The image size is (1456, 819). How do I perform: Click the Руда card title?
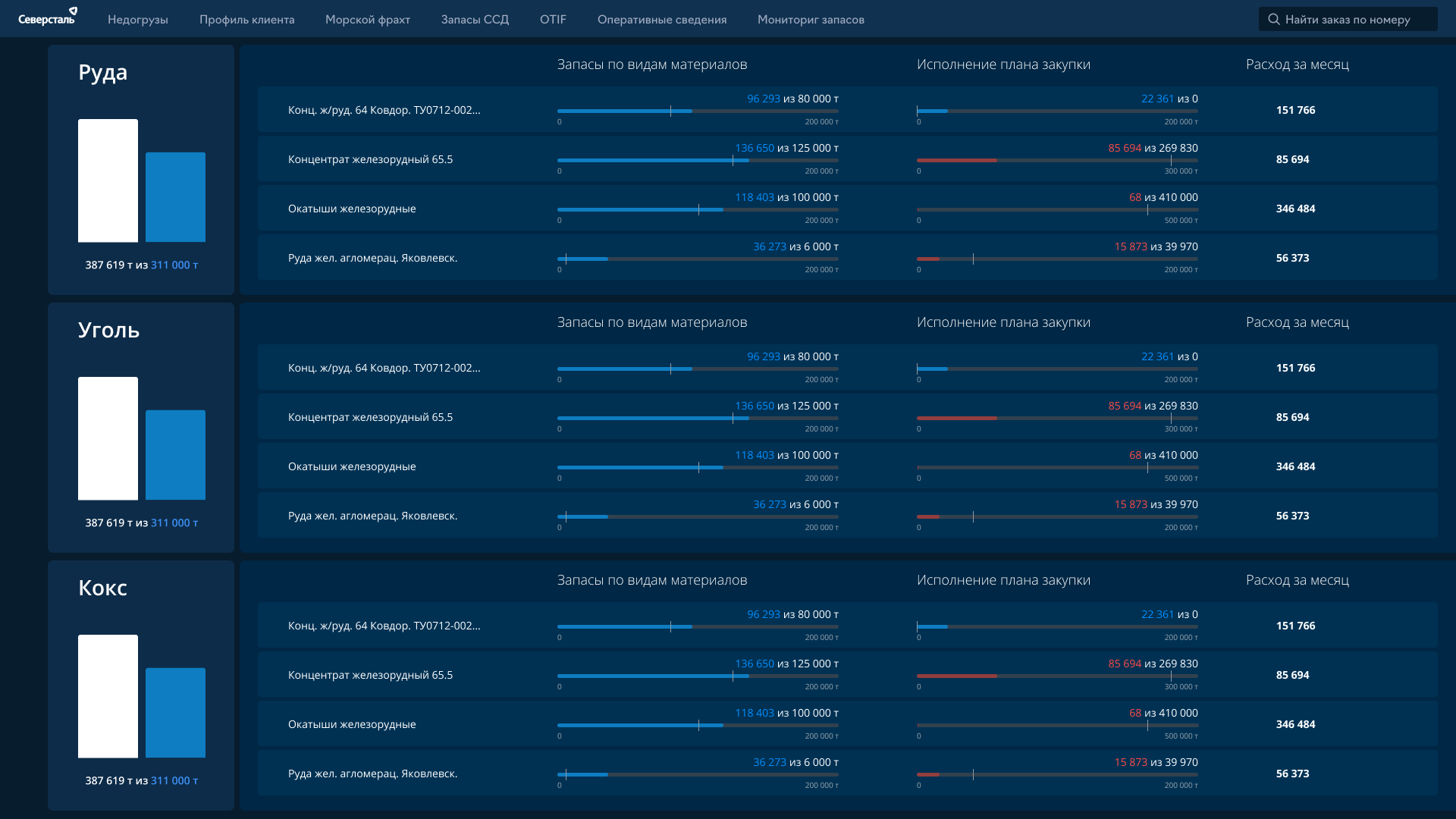point(103,73)
